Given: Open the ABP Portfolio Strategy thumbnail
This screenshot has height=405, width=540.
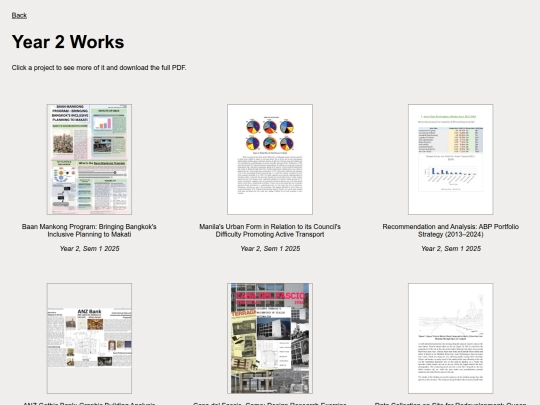Looking at the screenshot, I should tap(450, 159).
